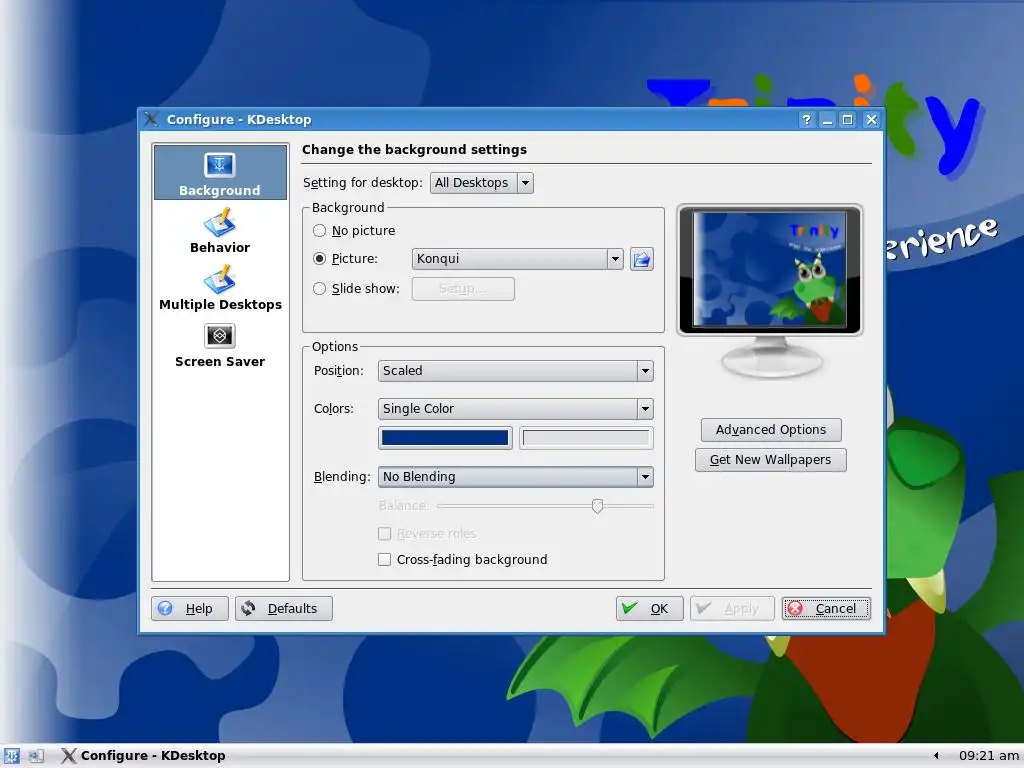Open the Trinity K menu in the taskbar

12,756
